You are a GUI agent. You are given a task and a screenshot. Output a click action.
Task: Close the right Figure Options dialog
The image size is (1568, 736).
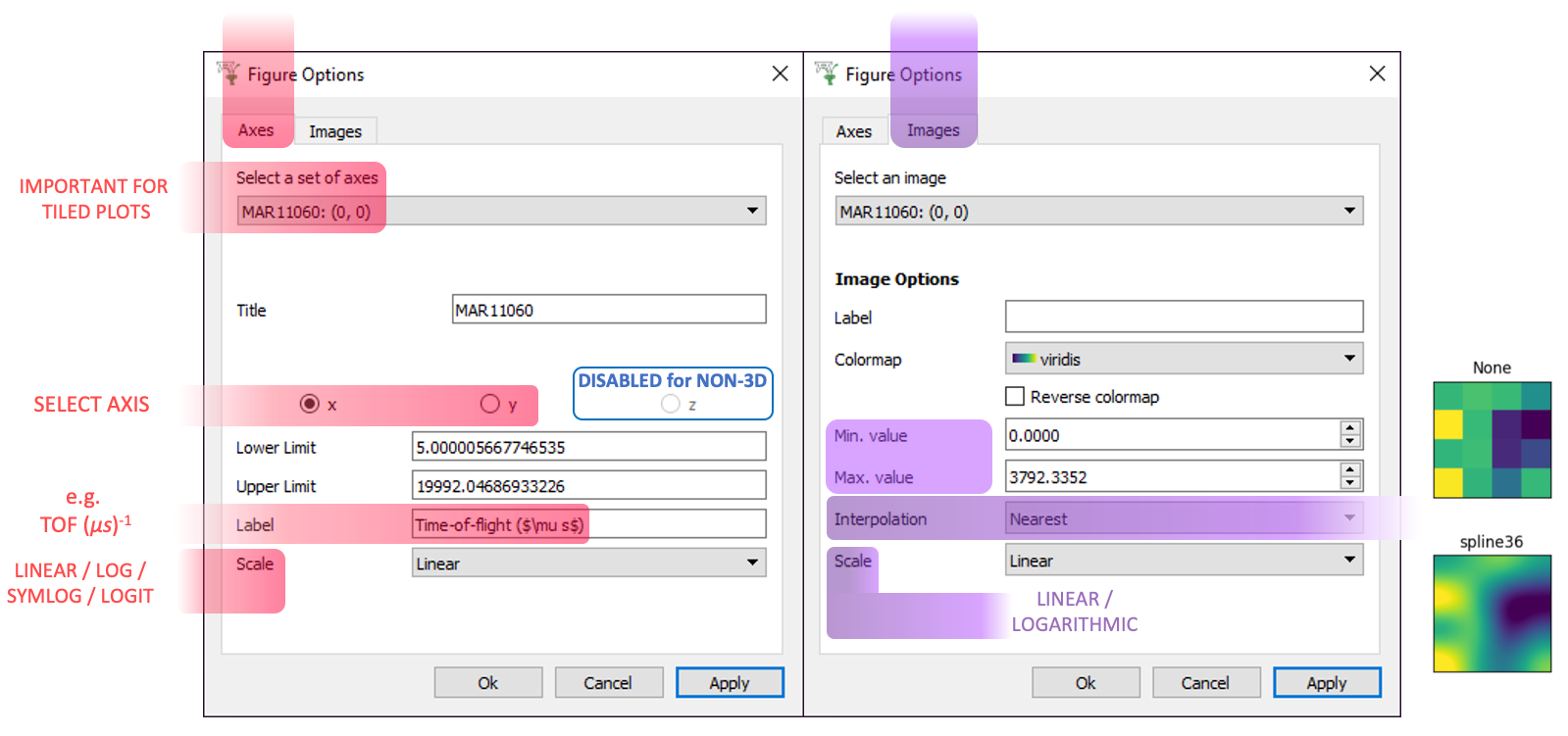[x=1377, y=74]
